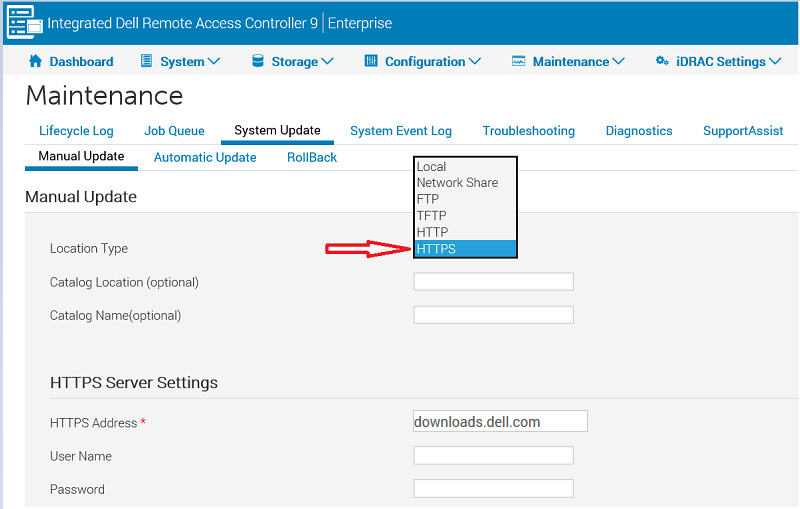The image size is (800, 509).
Task: Click the Location Type label
Action: tap(89, 248)
